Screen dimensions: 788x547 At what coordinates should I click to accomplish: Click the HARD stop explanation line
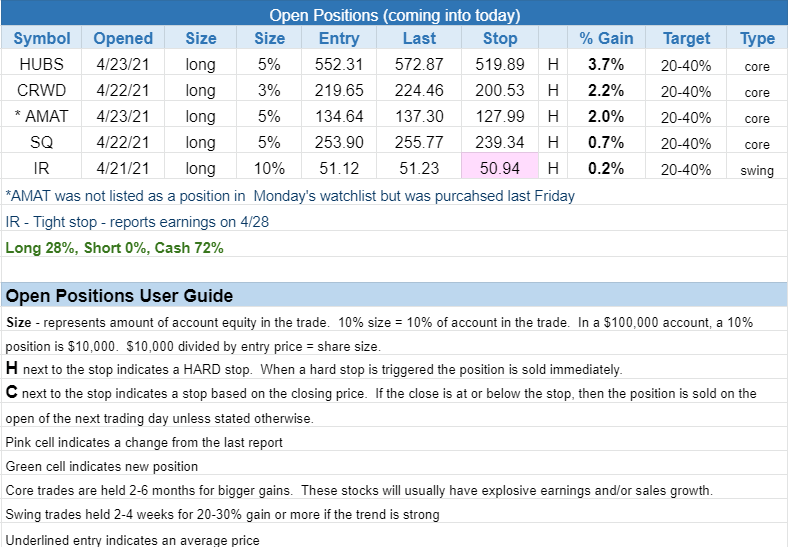[x=314, y=369]
